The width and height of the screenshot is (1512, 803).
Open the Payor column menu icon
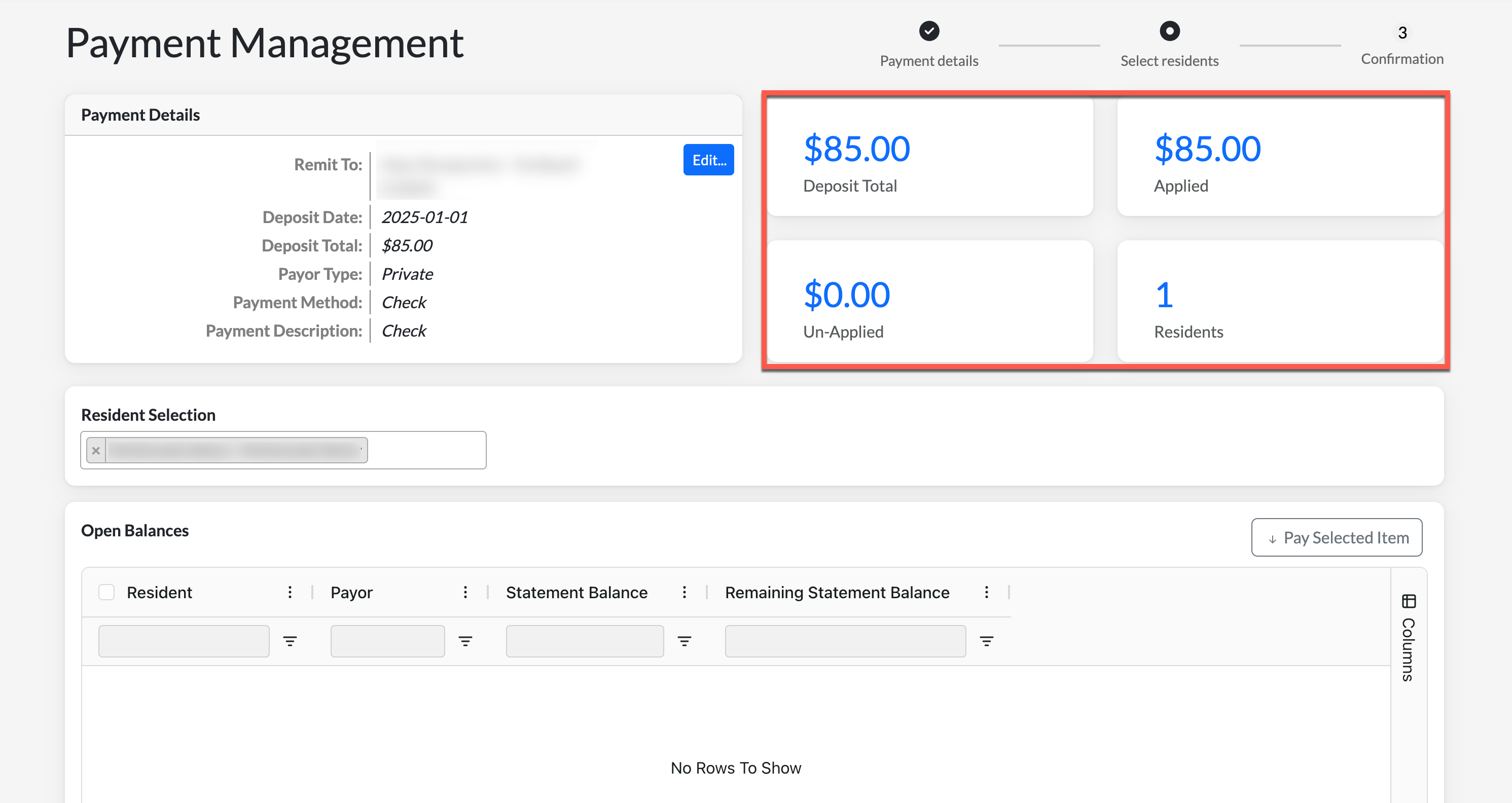pos(465,592)
